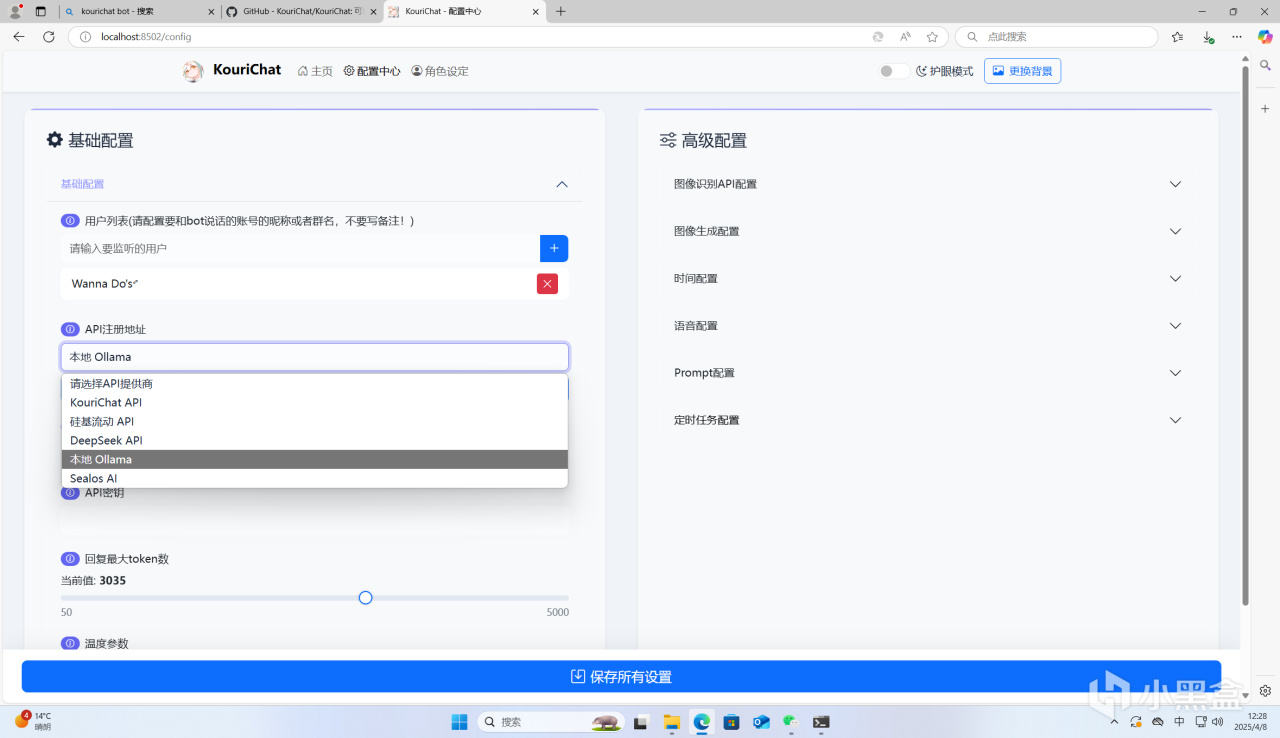Add user with blue plus button
Viewport: 1280px width, 738px height.
click(x=554, y=248)
